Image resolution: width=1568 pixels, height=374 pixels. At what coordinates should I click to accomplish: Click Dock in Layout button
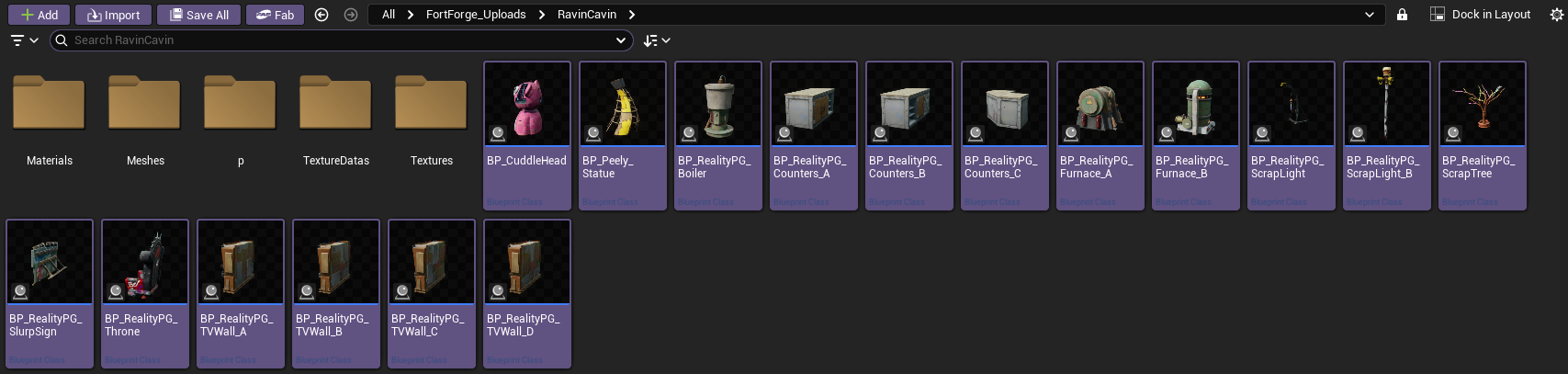(1481, 15)
